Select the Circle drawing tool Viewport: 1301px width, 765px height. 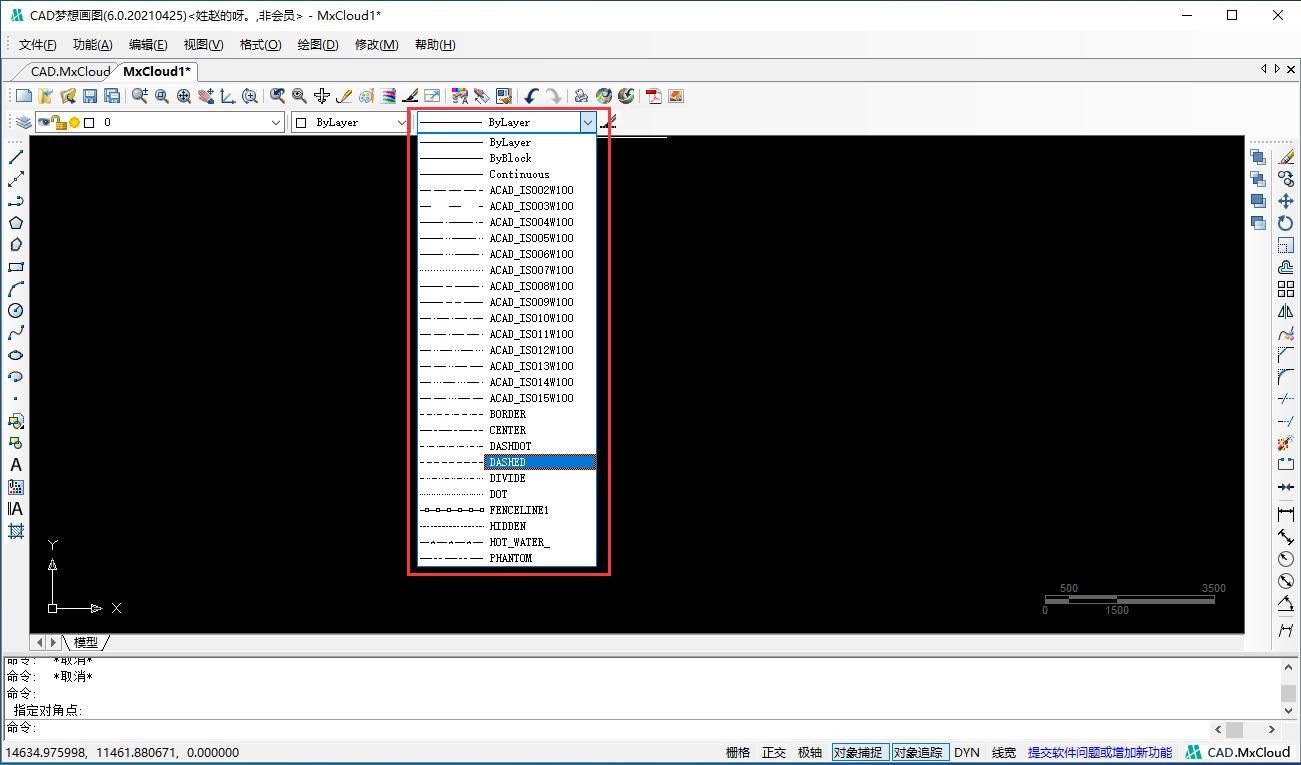[16, 311]
